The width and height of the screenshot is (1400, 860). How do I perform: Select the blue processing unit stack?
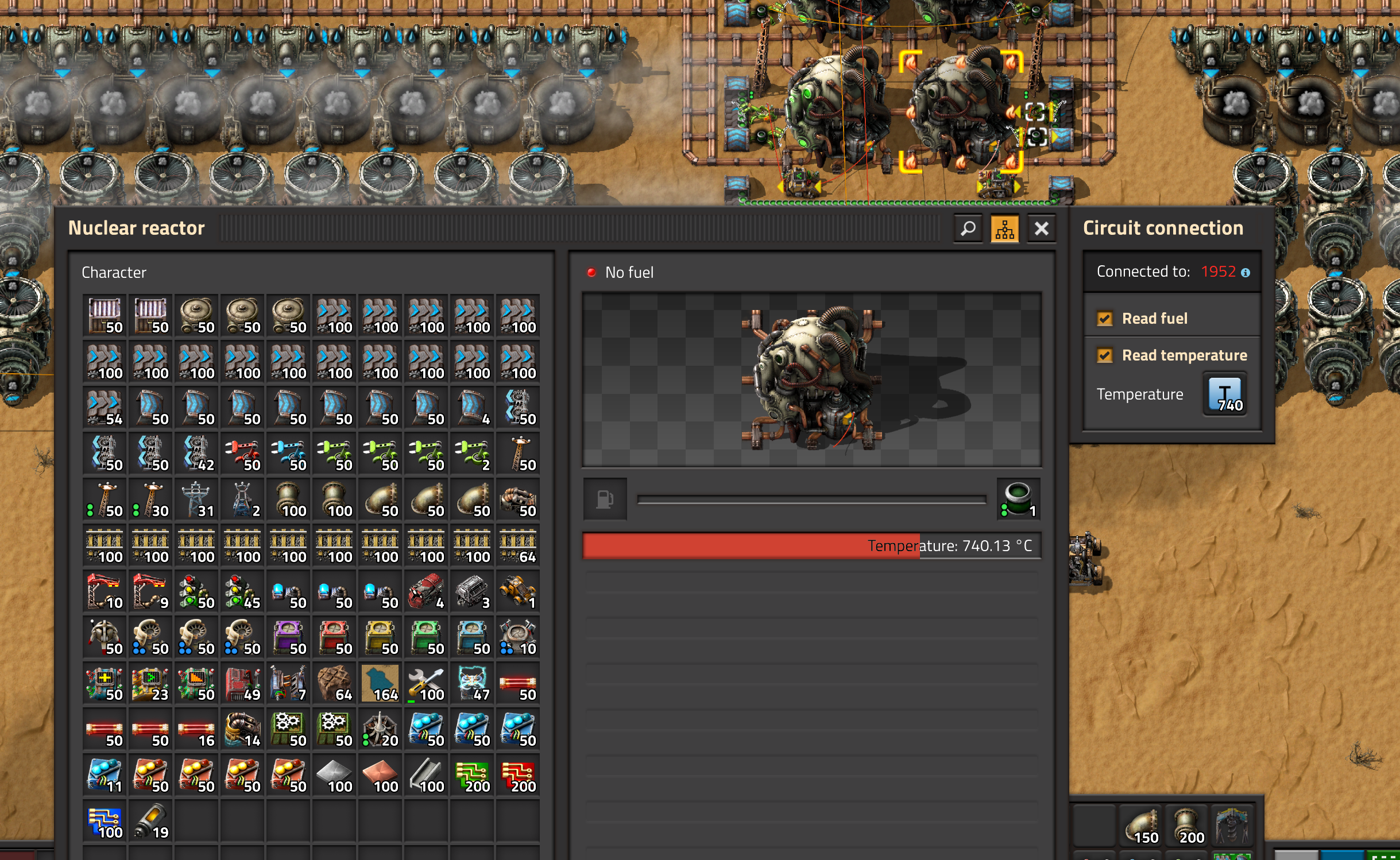tap(105, 820)
